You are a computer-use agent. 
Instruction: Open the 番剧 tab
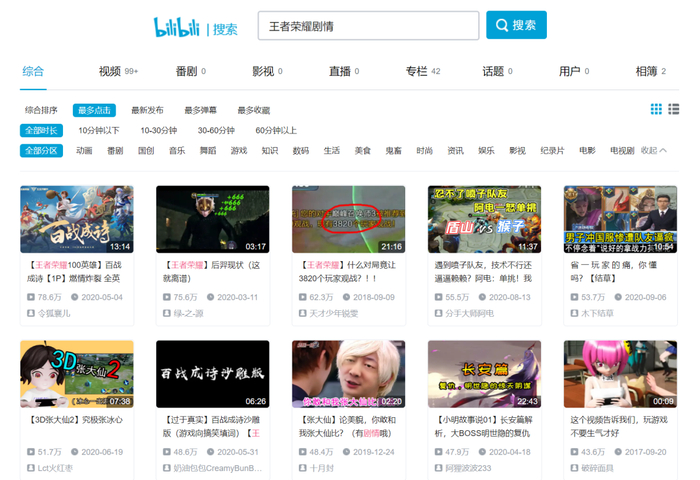(x=191, y=71)
